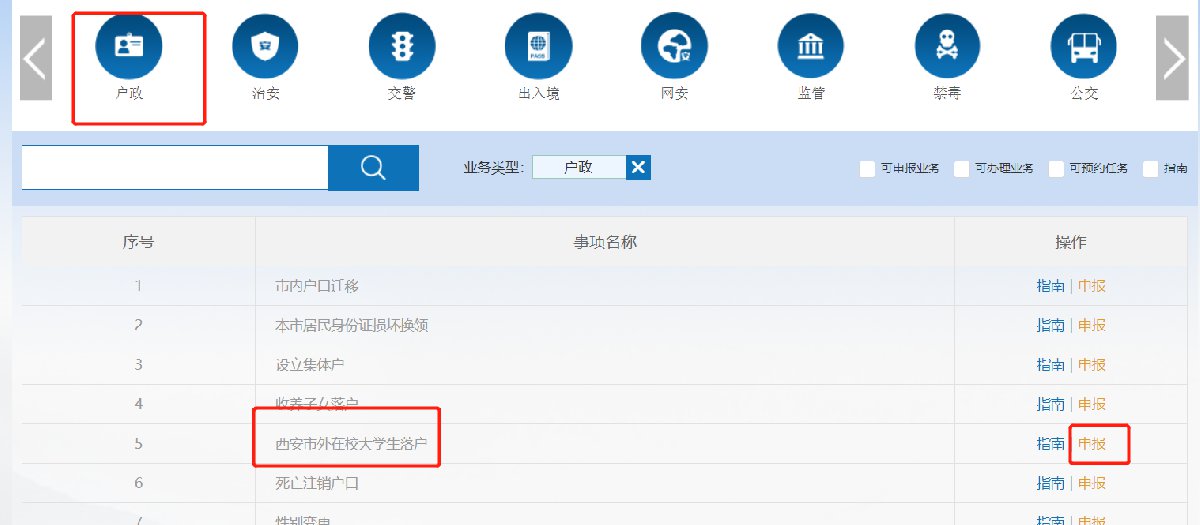The height and width of the screenshot is (525, 1200).
Task: Click 申报 for 市内户口迁移
Action: (1092, 286)
